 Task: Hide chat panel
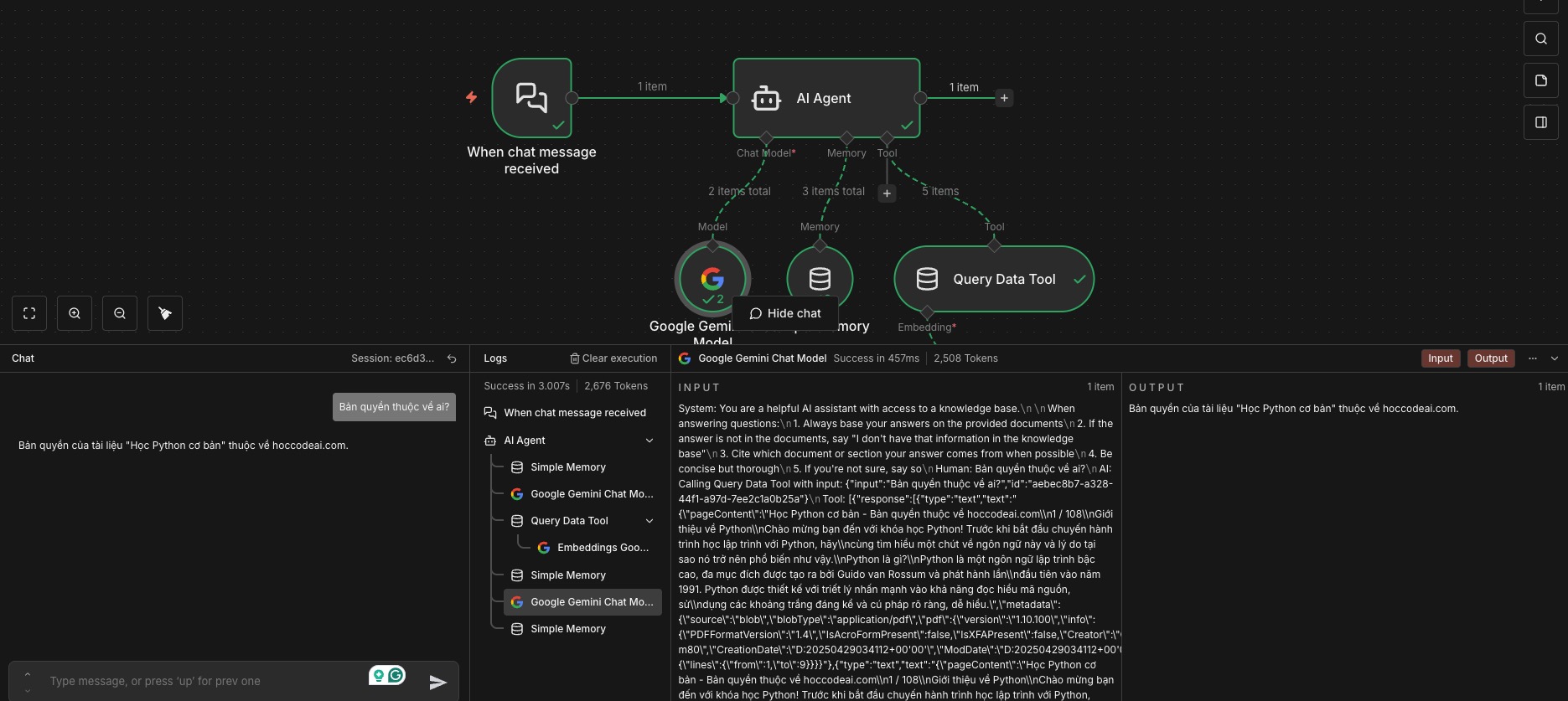[785, 313]
